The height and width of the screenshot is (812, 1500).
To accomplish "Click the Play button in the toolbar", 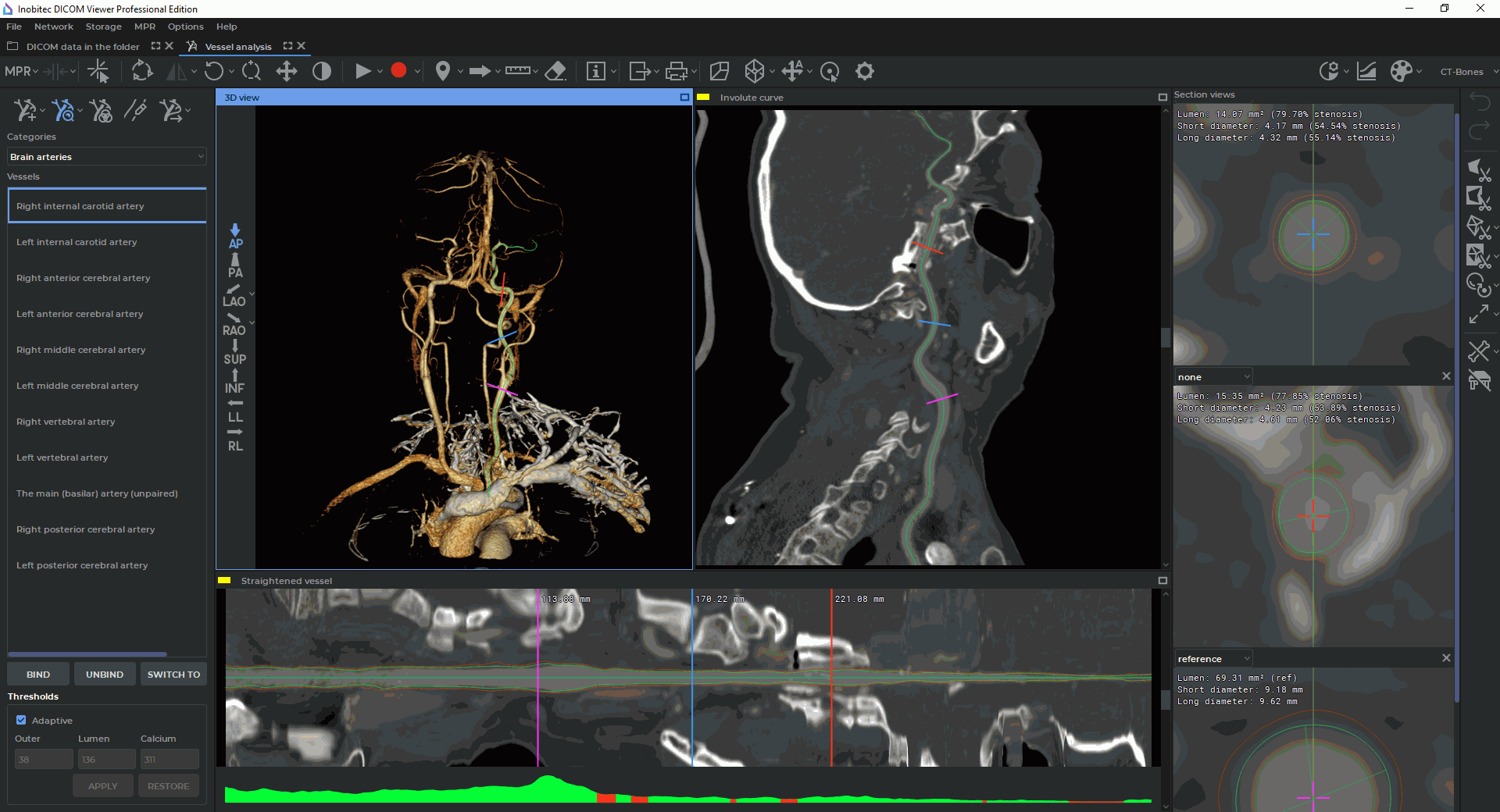I will [x=362, y=71].
